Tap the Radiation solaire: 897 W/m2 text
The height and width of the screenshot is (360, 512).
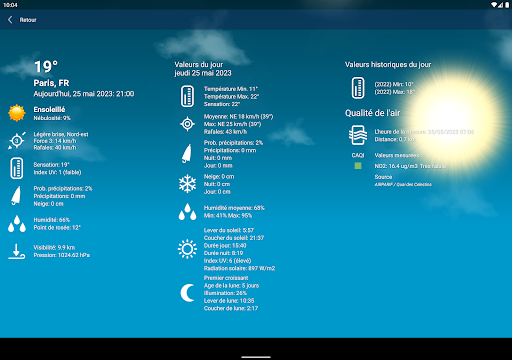click(239, 268)
